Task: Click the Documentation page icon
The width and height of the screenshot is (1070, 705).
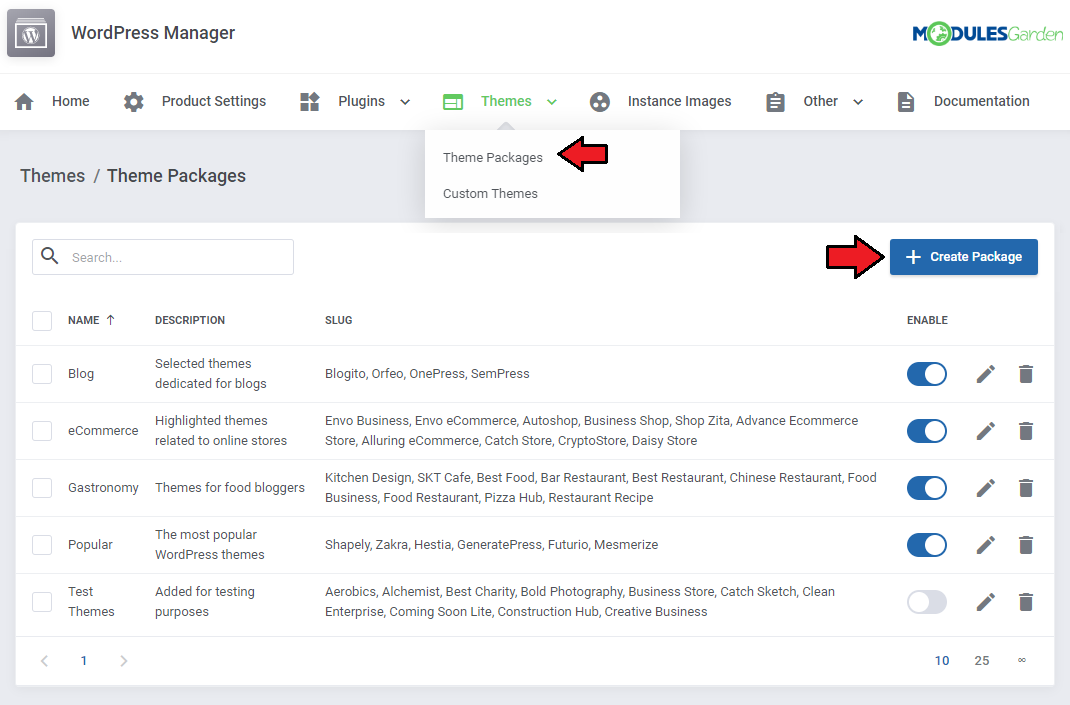Action: point(906,102)
